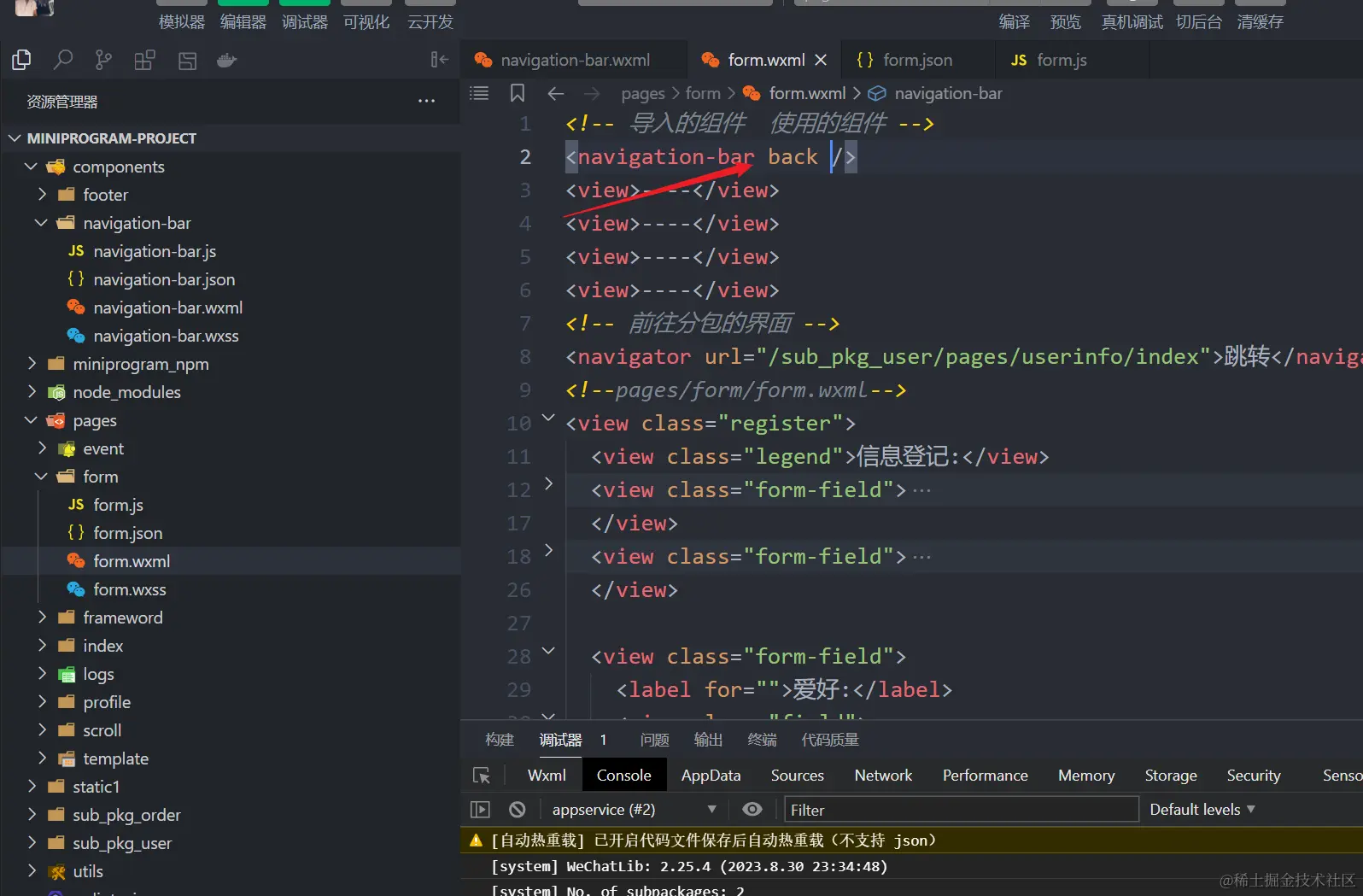
Task: Navigate back with the left arrow
Action: (x=556, y=93)
